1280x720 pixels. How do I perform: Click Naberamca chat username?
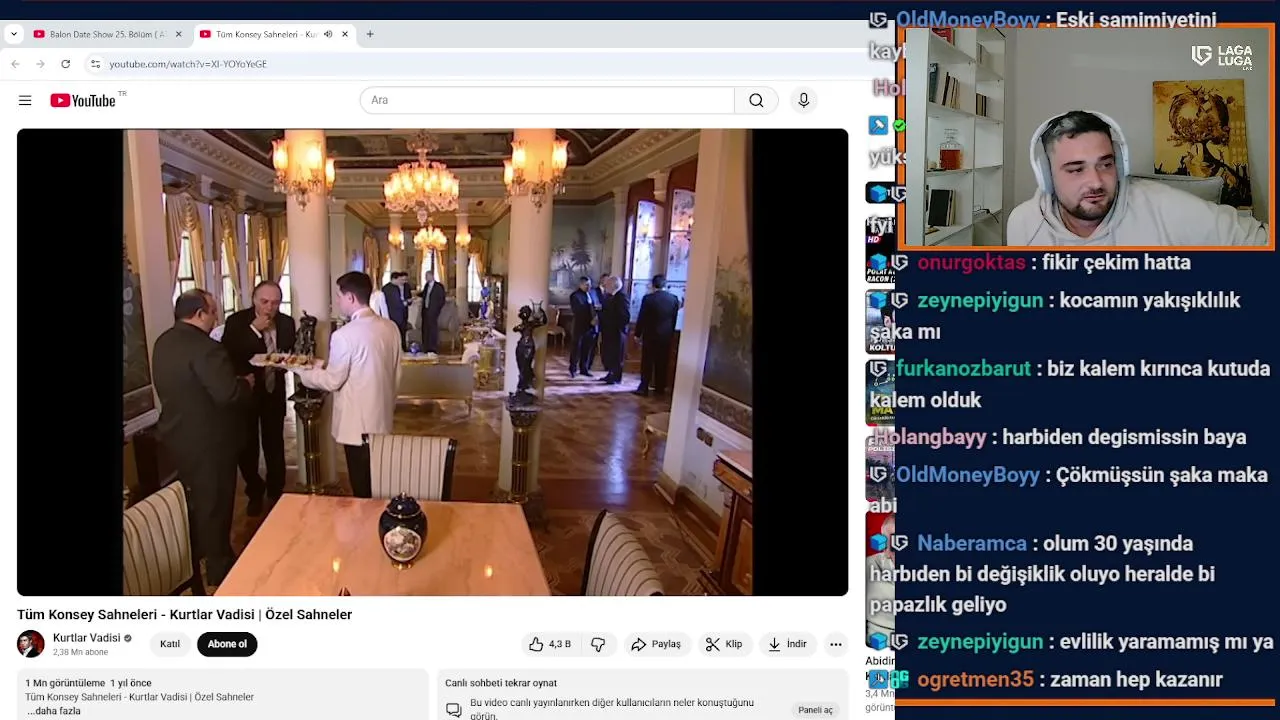972,544
